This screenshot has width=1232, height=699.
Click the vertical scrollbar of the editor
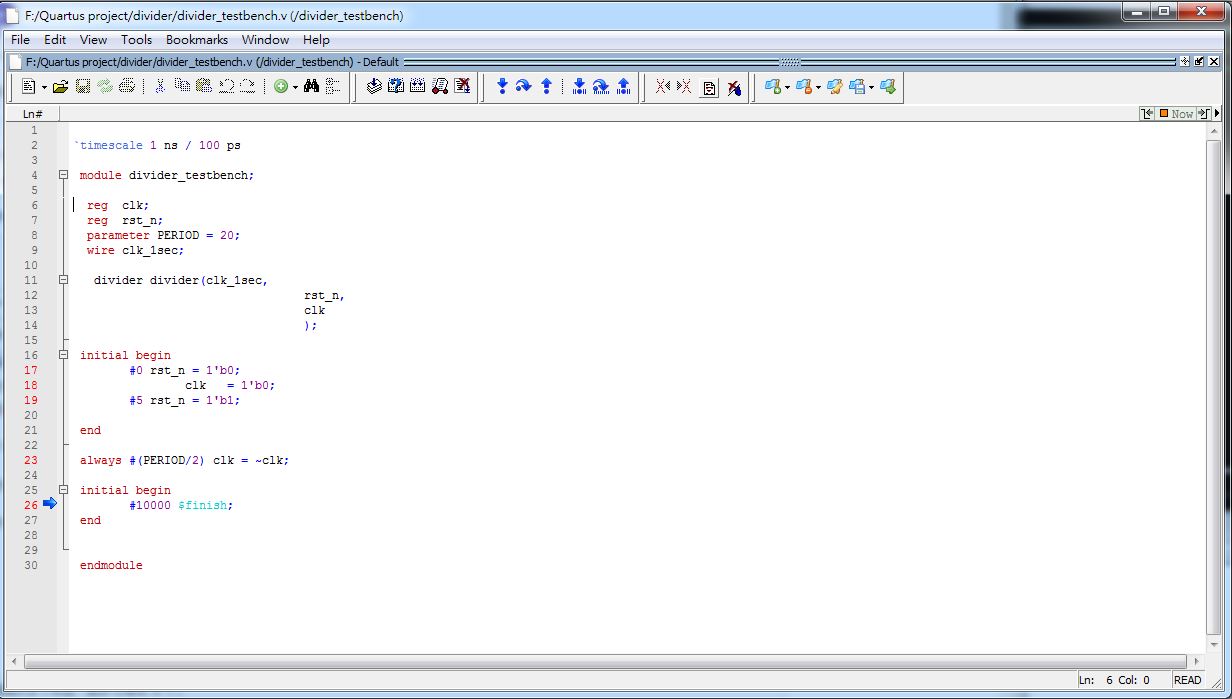click(x=1215, y=388)
